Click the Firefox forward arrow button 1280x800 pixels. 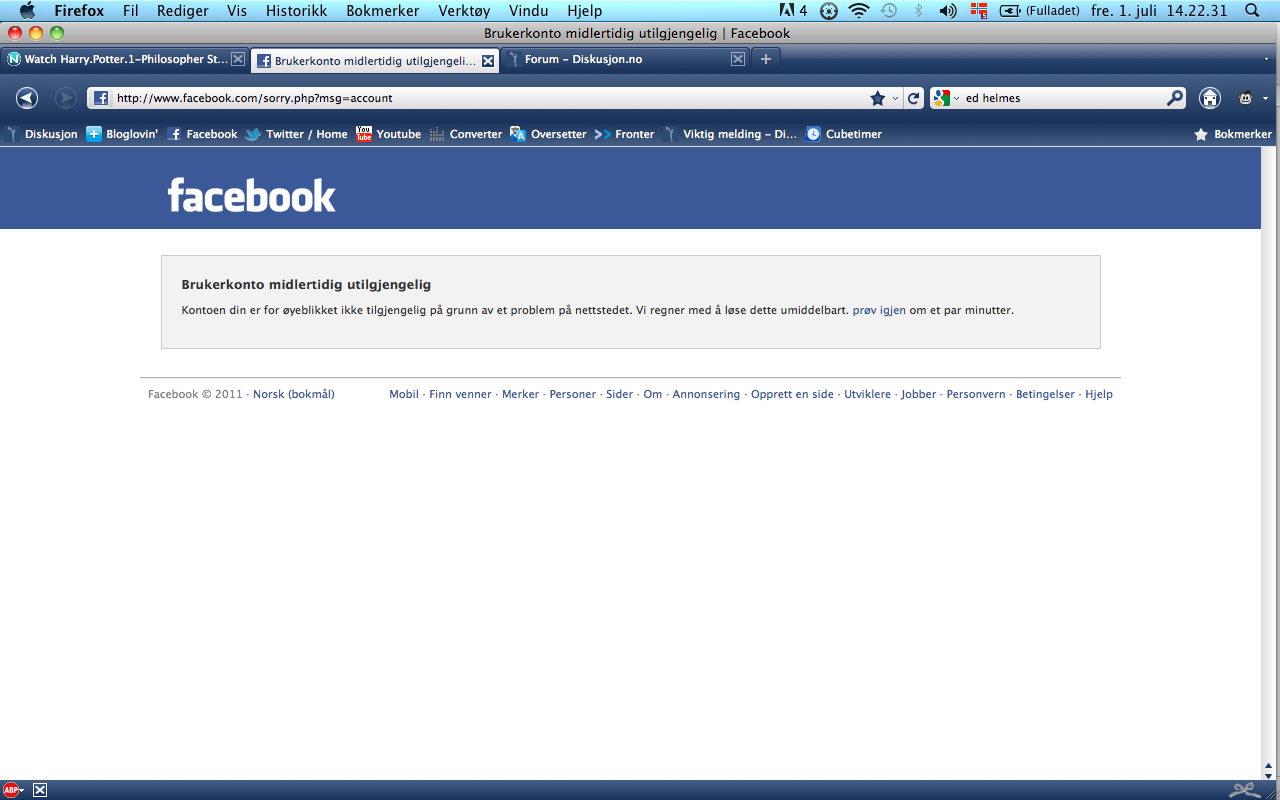(x=66, y=98)
